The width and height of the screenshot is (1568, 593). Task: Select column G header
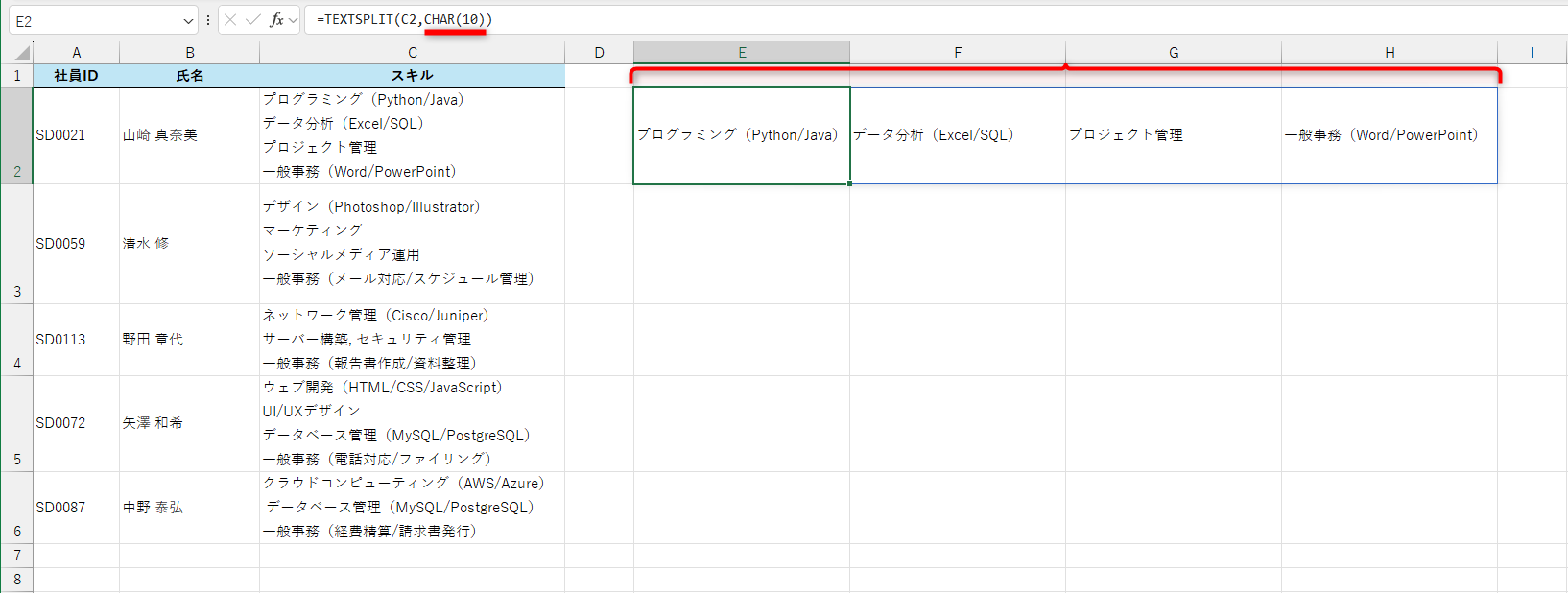coord(1174,53)
